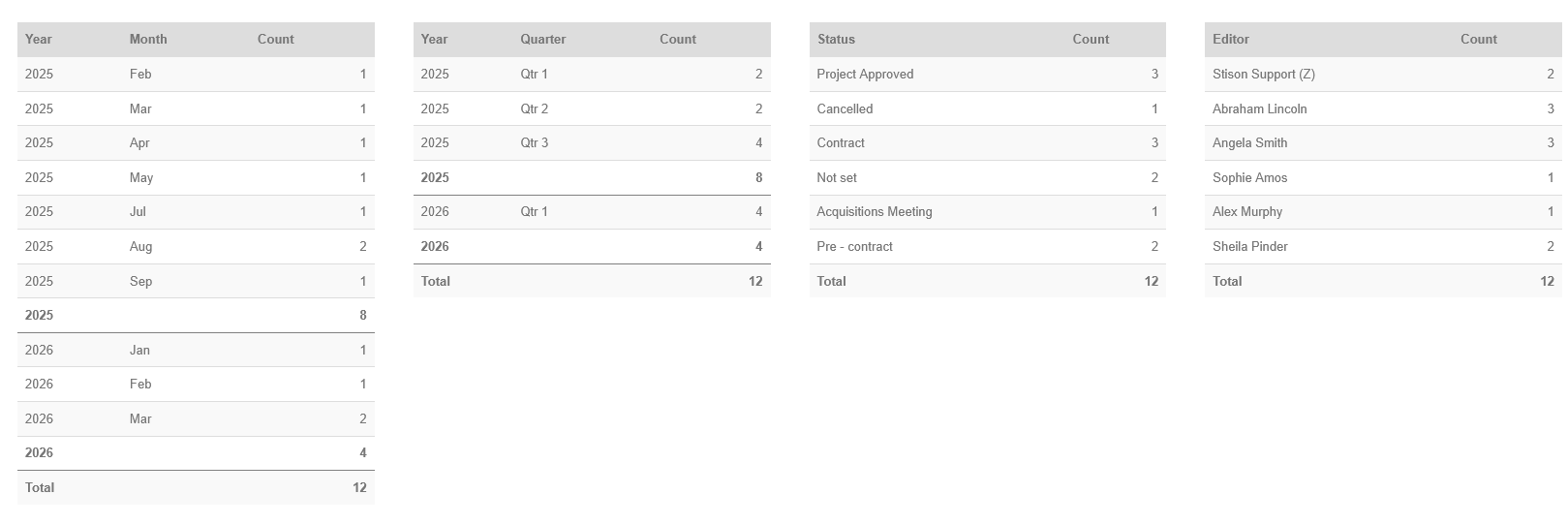Select the Project Approved status row
Viewport: 1568px width, 525px height.
(x=987, y=75)
